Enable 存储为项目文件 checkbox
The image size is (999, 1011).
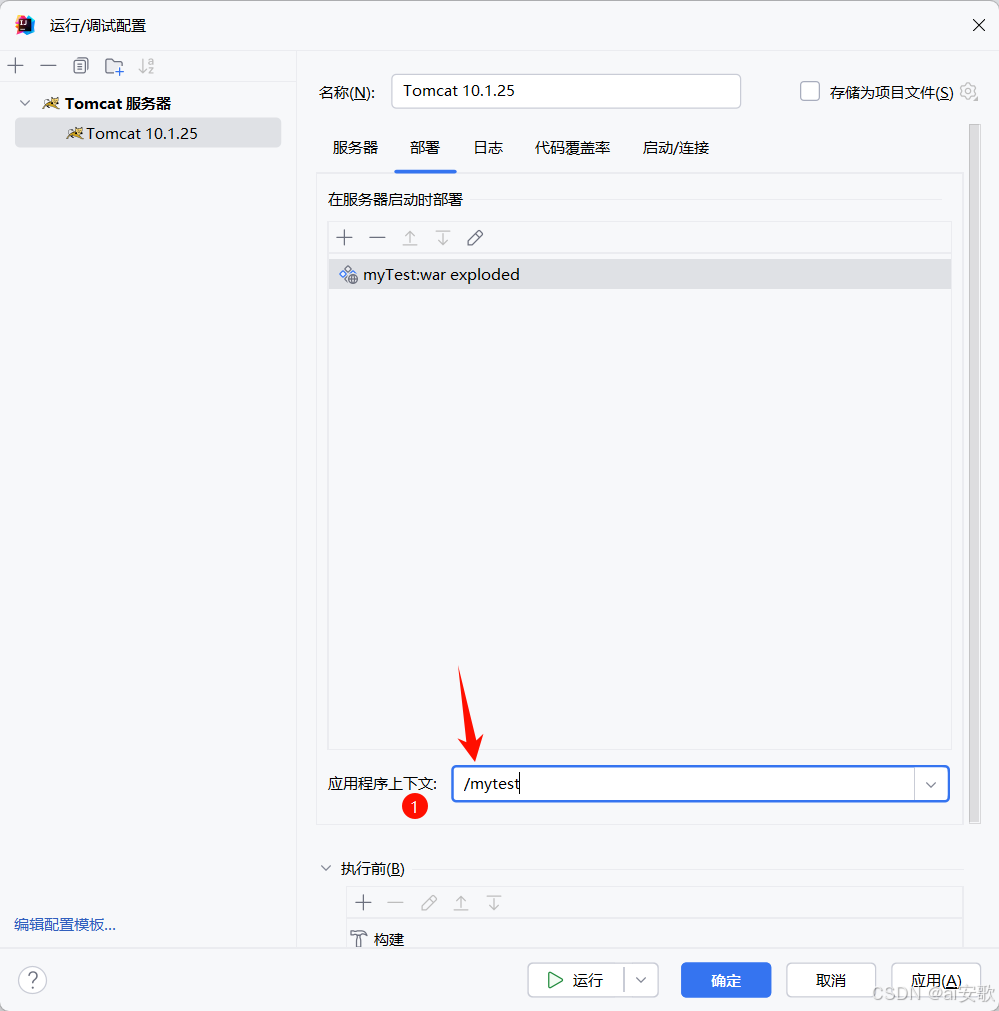click(810, 92)
